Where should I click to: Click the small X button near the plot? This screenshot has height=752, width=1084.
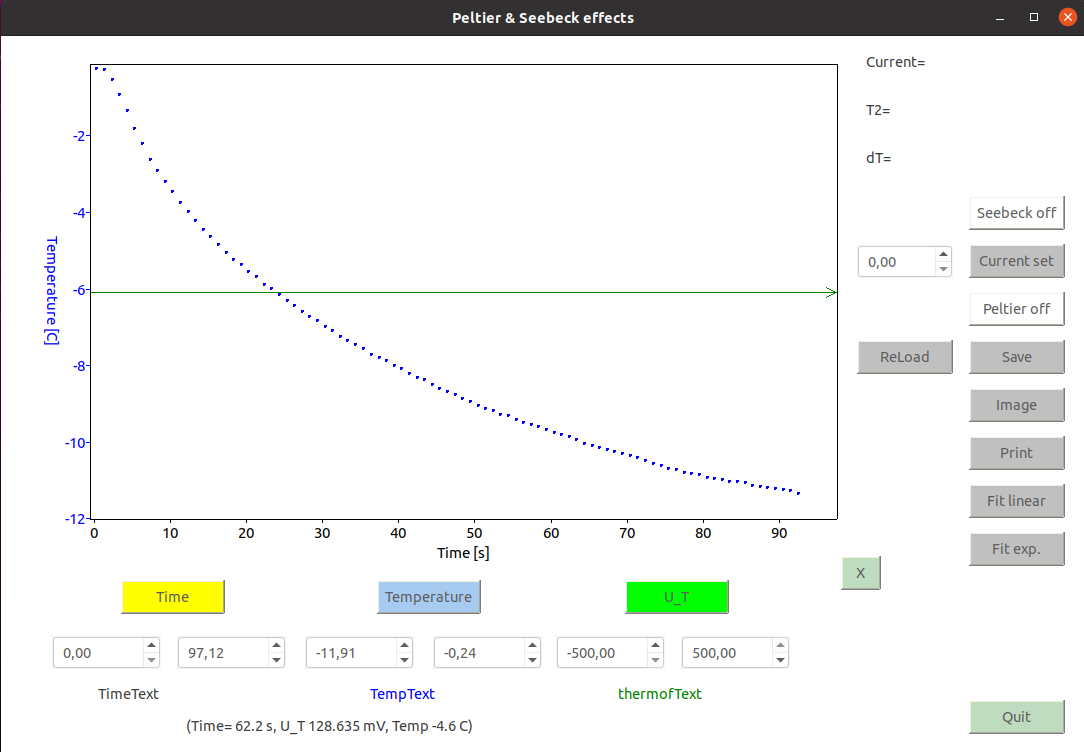click(x=861, y=573)
